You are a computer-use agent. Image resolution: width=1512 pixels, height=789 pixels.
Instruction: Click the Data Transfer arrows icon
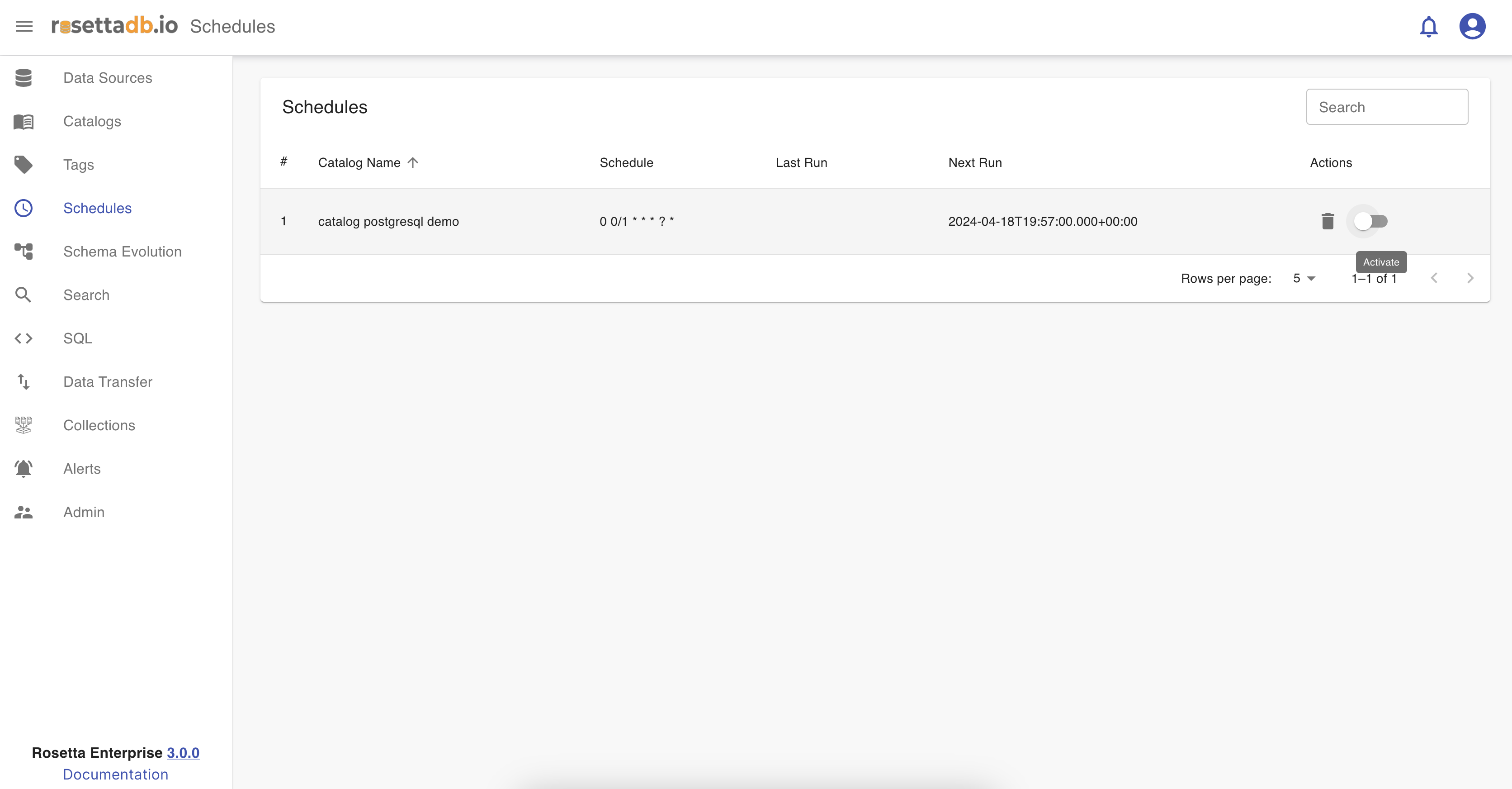click(x=24, y=382)
